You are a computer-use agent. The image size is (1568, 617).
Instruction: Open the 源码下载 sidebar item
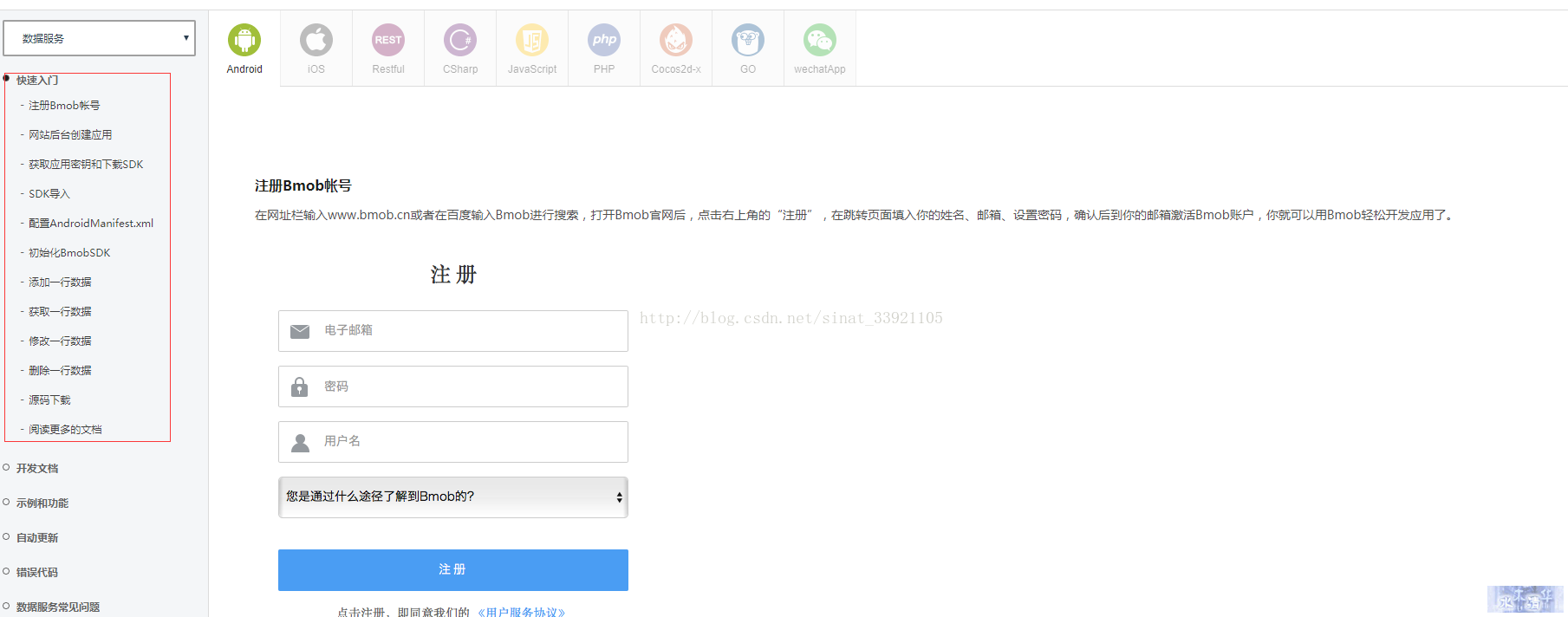tap(49, 400)
